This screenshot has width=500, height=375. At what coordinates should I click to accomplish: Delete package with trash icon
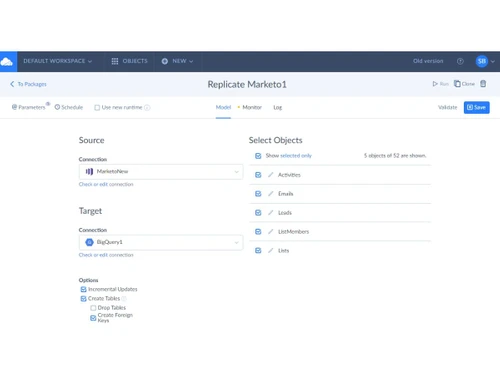click(x=483, y=84)
